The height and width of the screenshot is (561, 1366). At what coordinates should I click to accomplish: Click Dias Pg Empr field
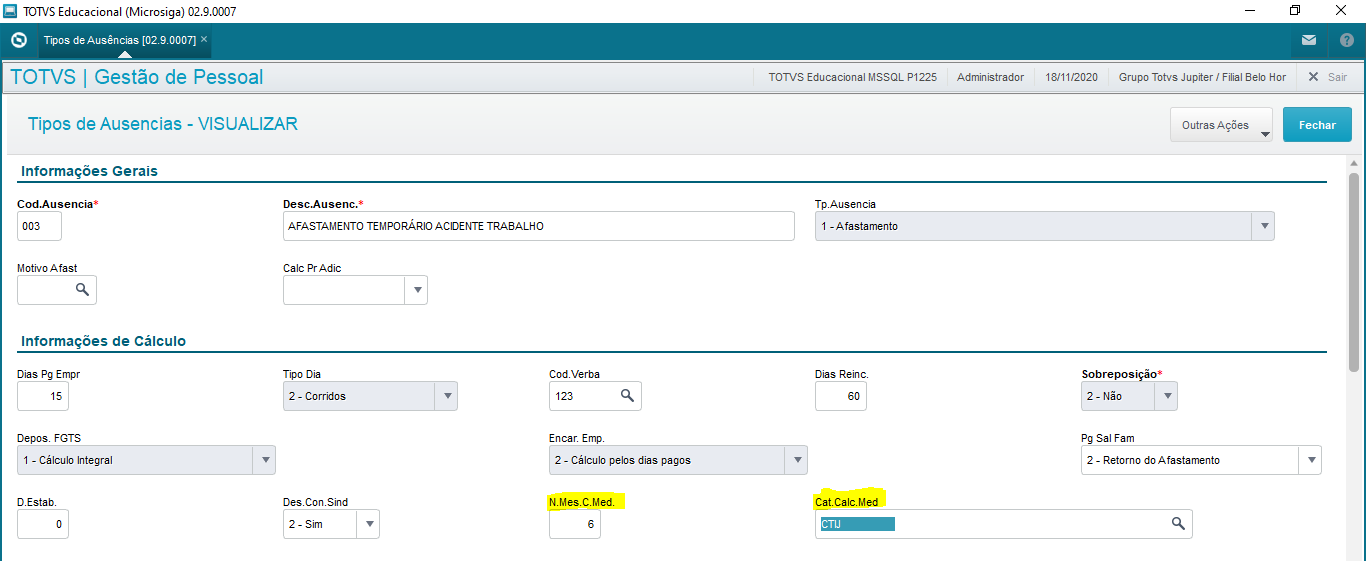click(43, 396)
